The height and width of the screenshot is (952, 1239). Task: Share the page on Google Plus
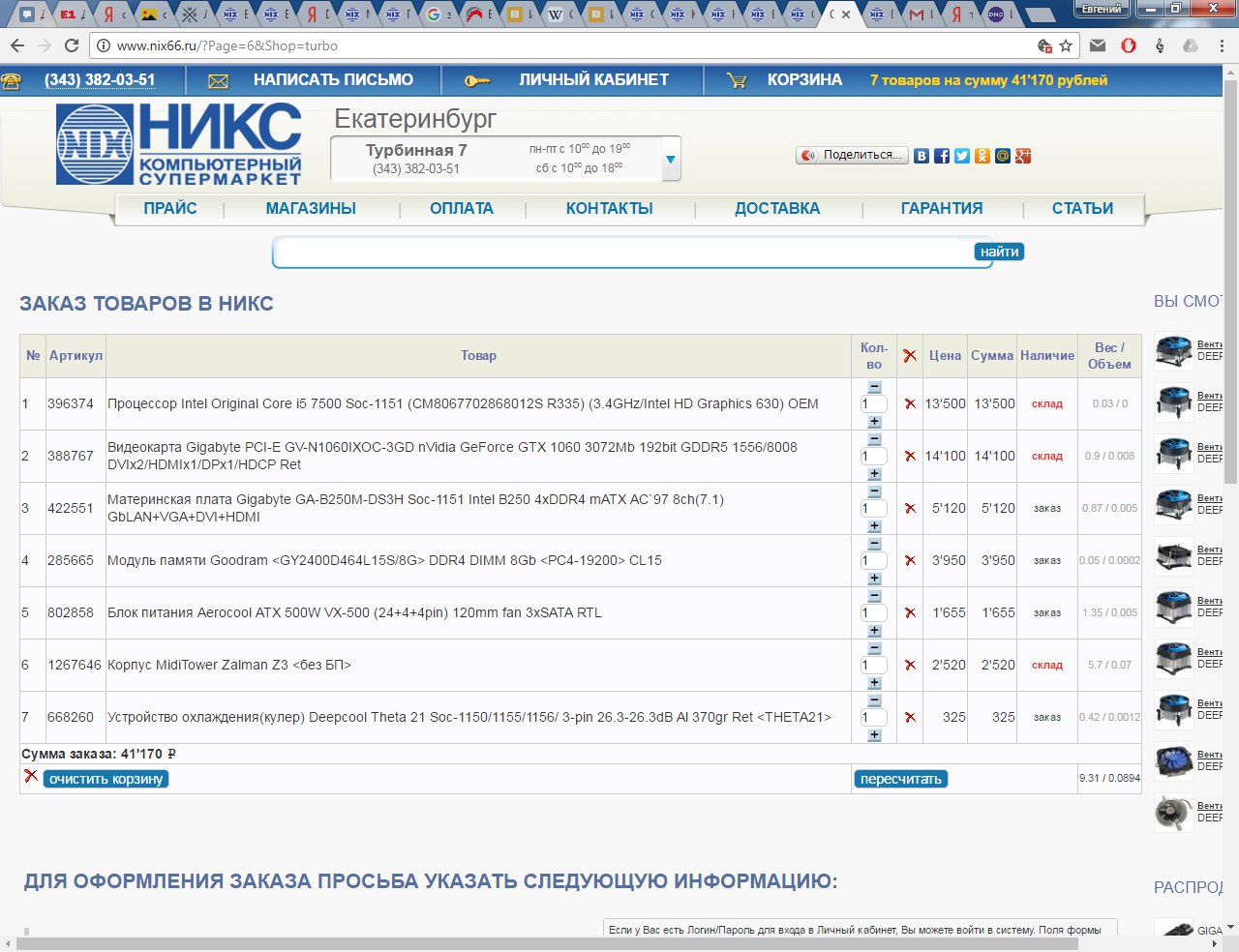click(x=1023, y=156)
